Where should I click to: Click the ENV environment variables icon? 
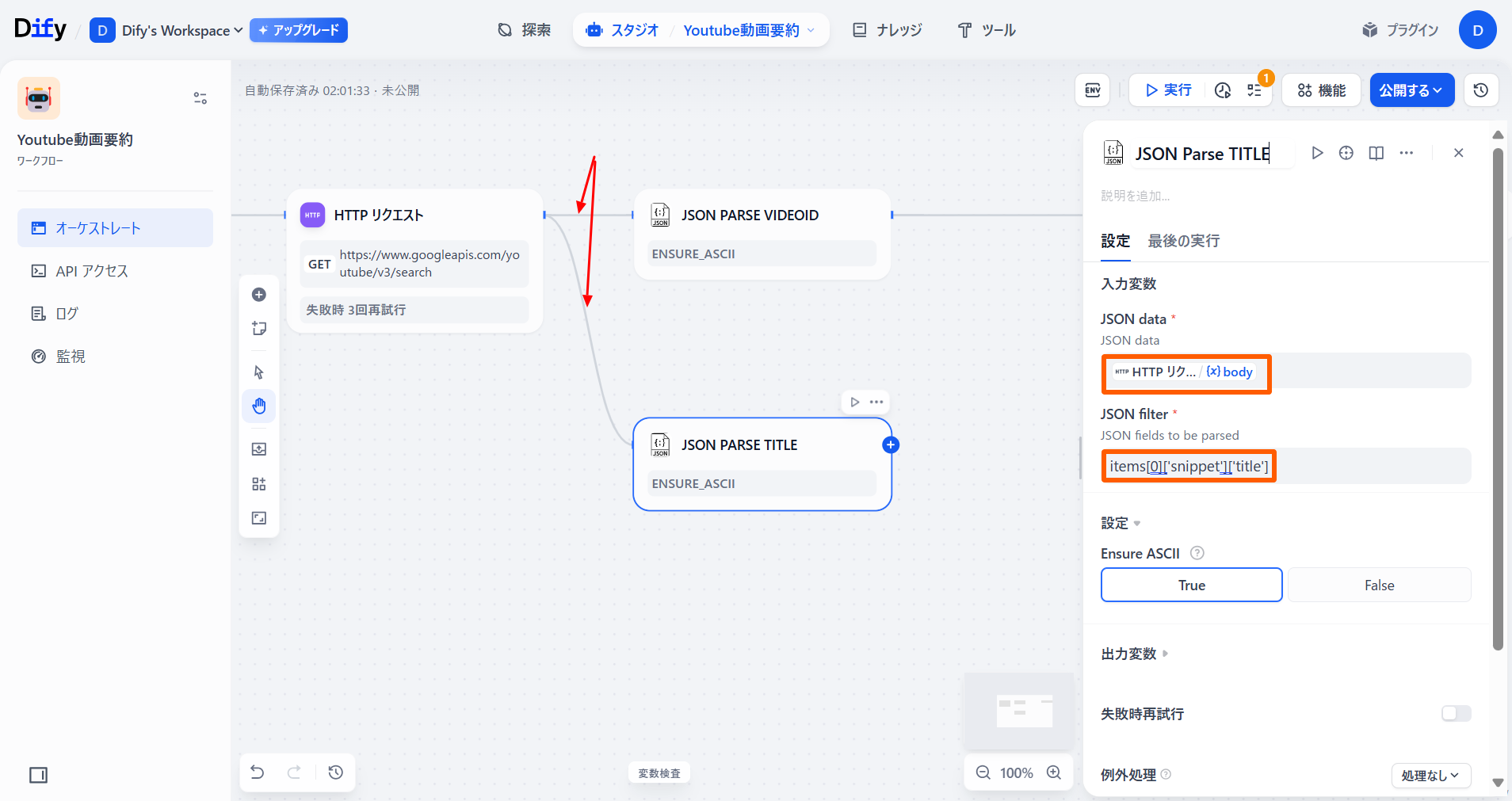tap(1092, 90)
